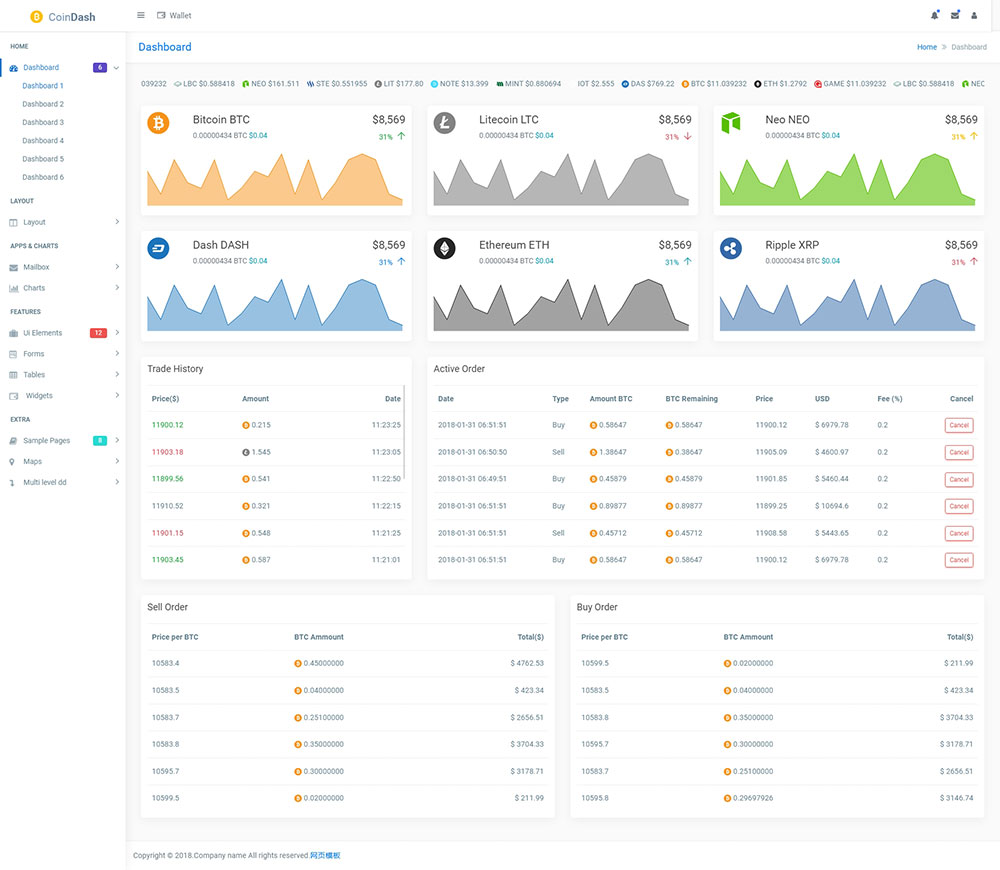The width and height of the screenshot is (1000, 870).
Task: Click the red 12 badge beside Ui Elements
Action: point(98,333)
